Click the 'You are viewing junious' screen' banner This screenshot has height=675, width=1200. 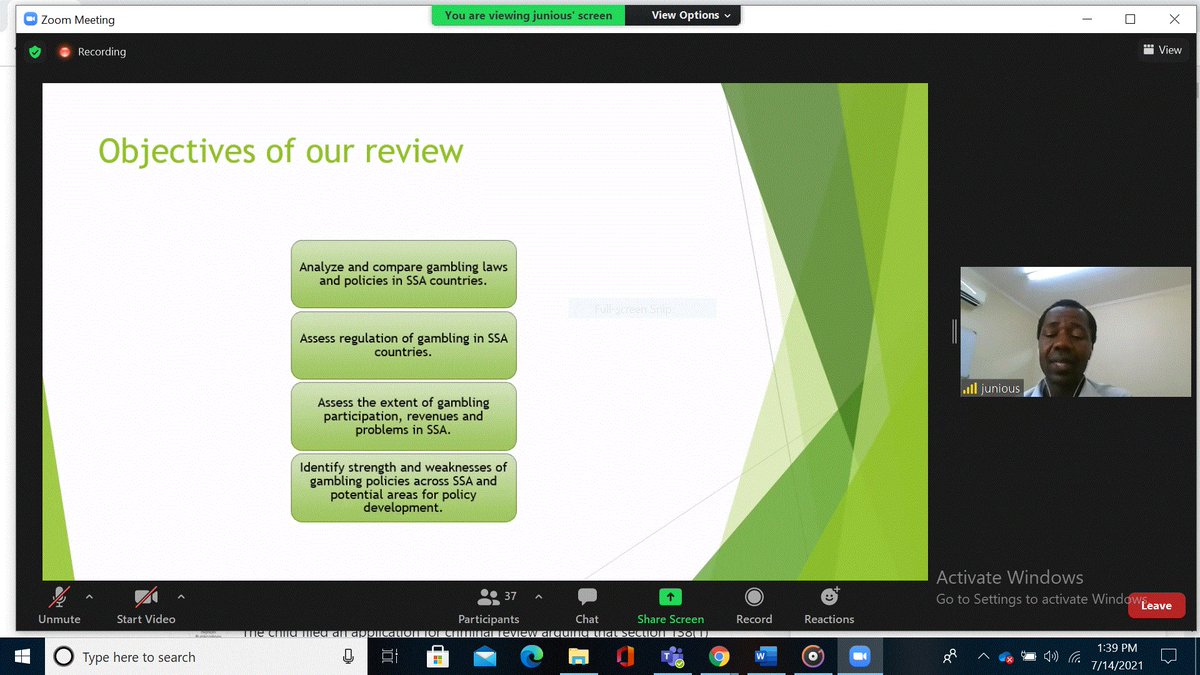[528, 15]
